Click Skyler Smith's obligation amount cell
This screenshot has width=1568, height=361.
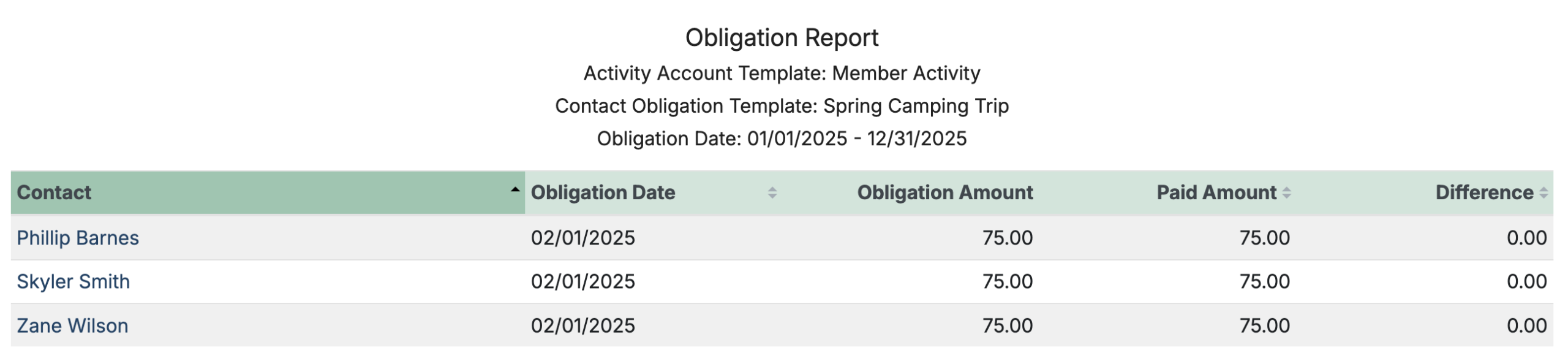(1007, 281)
